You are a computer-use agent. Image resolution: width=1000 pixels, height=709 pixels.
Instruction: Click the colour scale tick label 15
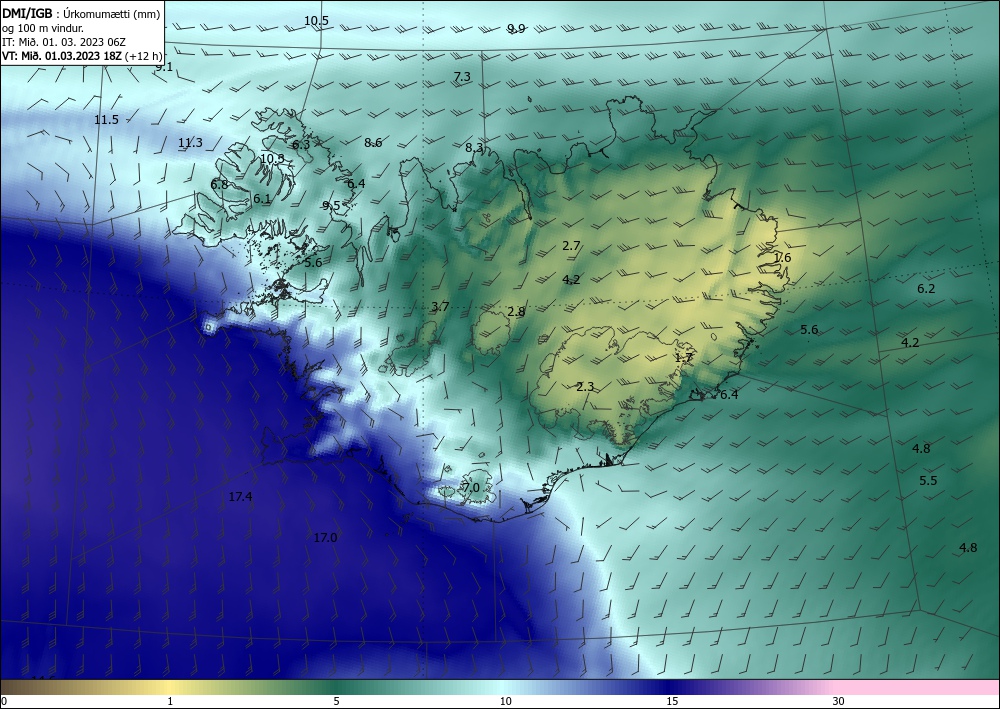[672, 701]
